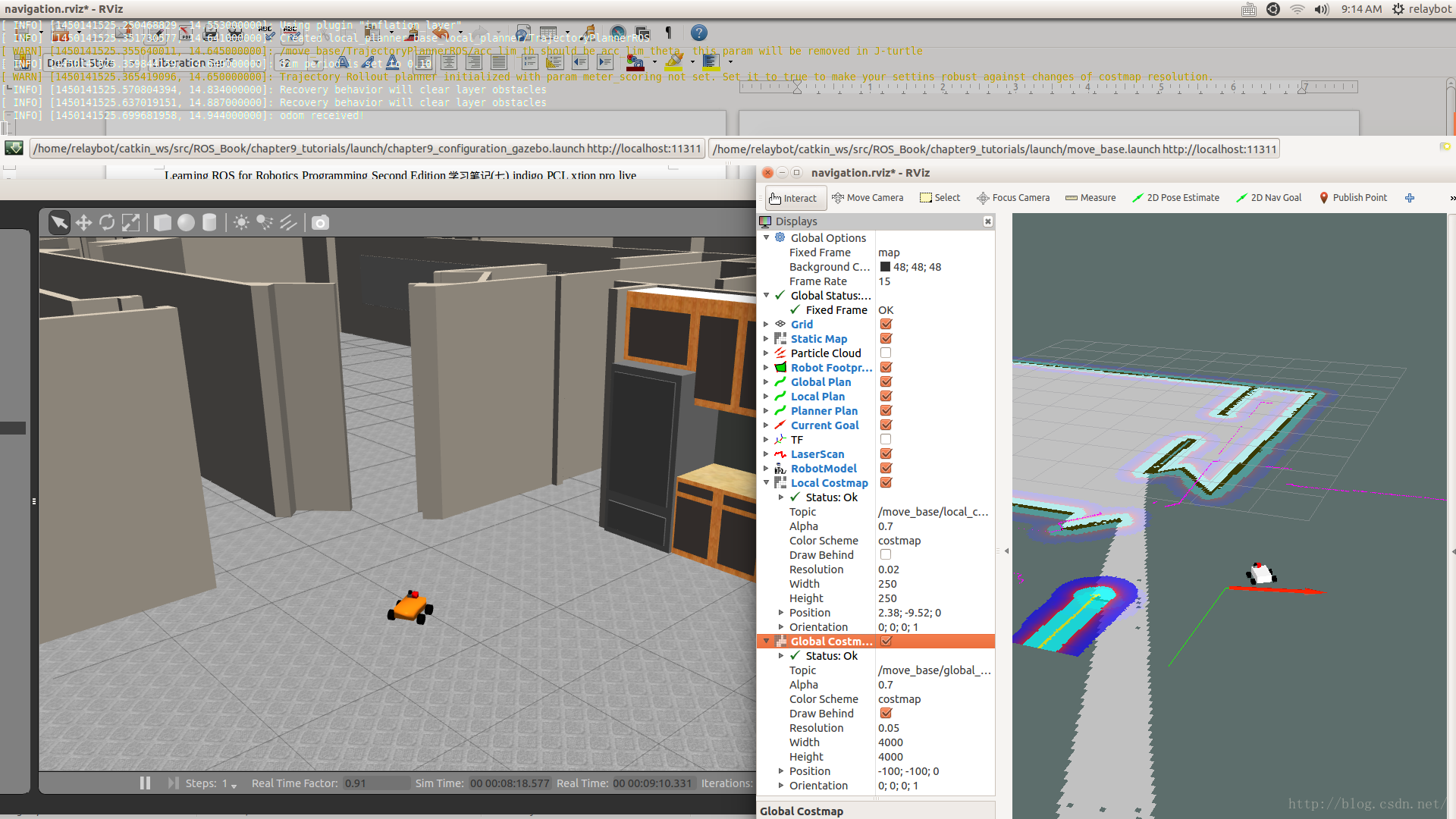Viewport: 1456px width, 819px height.
Task: Insert a cylinder shape in Gazebo
Action: [209, 222]
